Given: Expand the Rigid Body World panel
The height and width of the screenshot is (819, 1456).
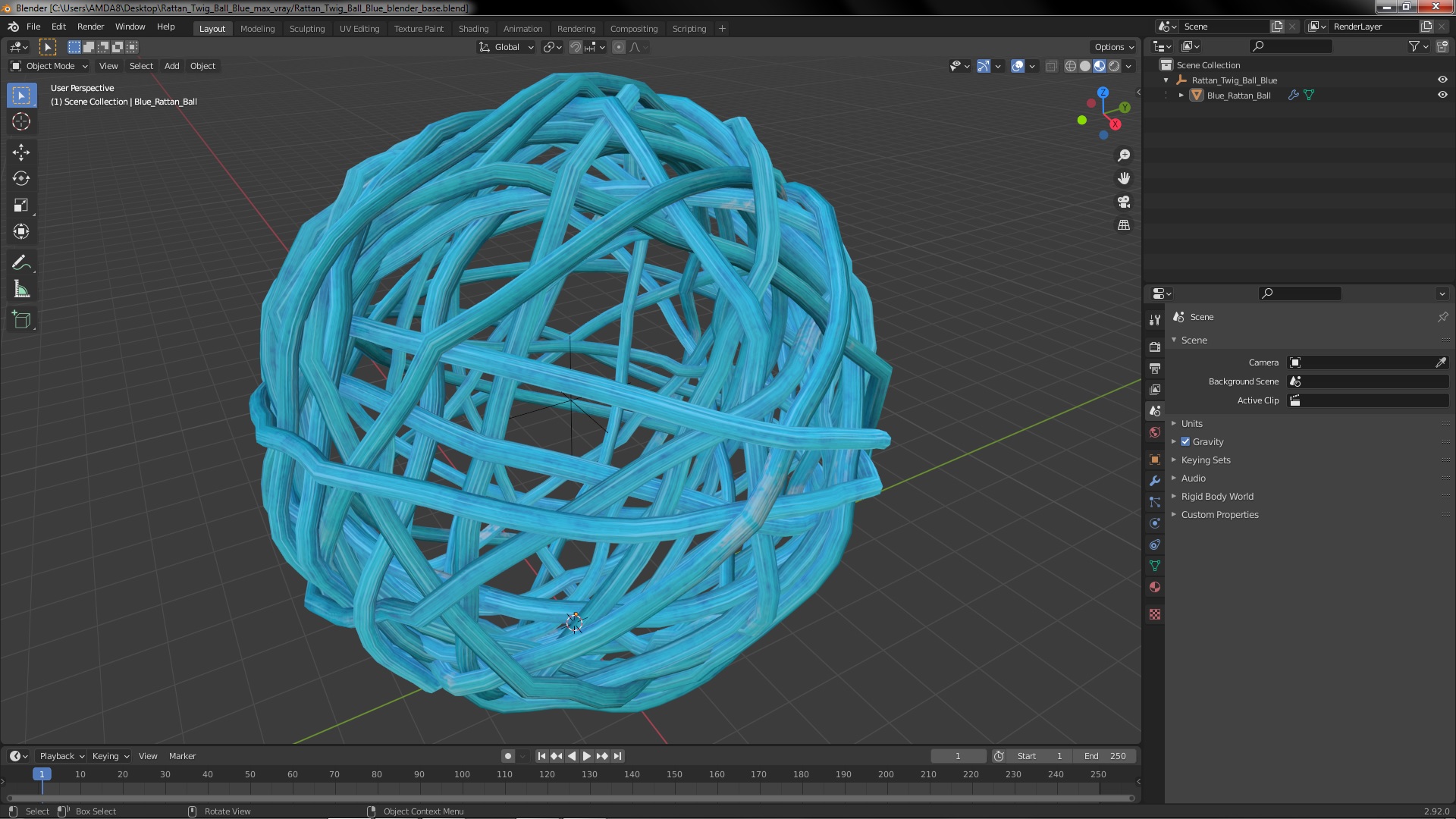Looking at the screenshot, I should [x=1217, y=497].
